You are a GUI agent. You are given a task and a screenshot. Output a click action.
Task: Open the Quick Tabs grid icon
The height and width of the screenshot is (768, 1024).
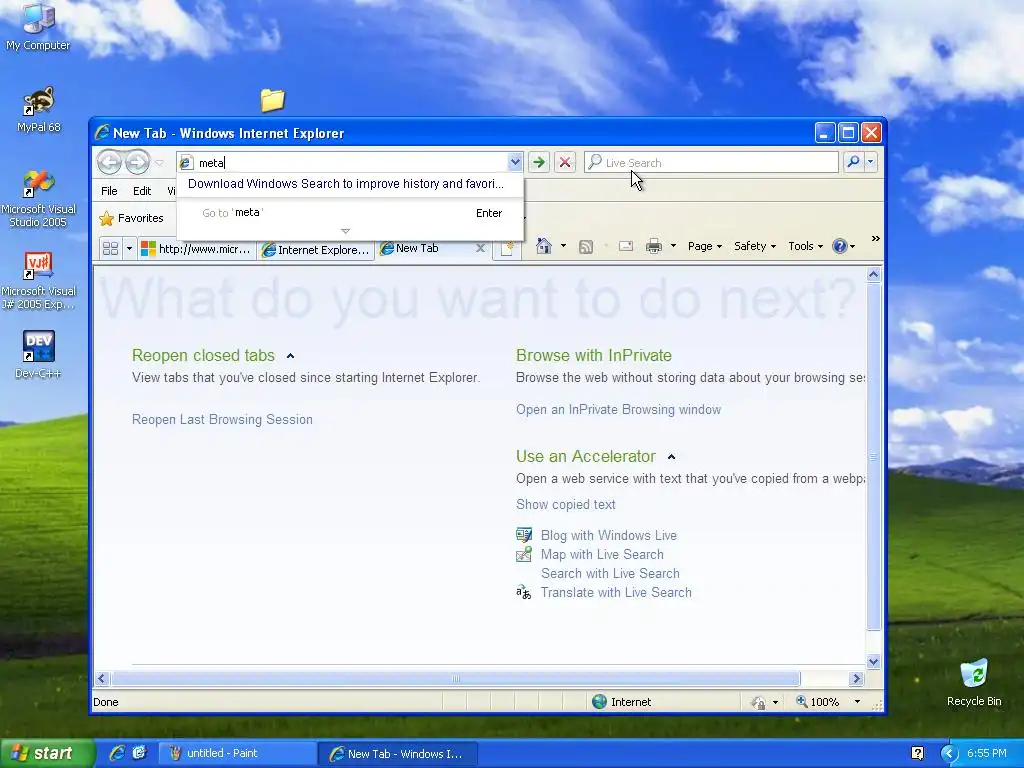coord(110,249)
